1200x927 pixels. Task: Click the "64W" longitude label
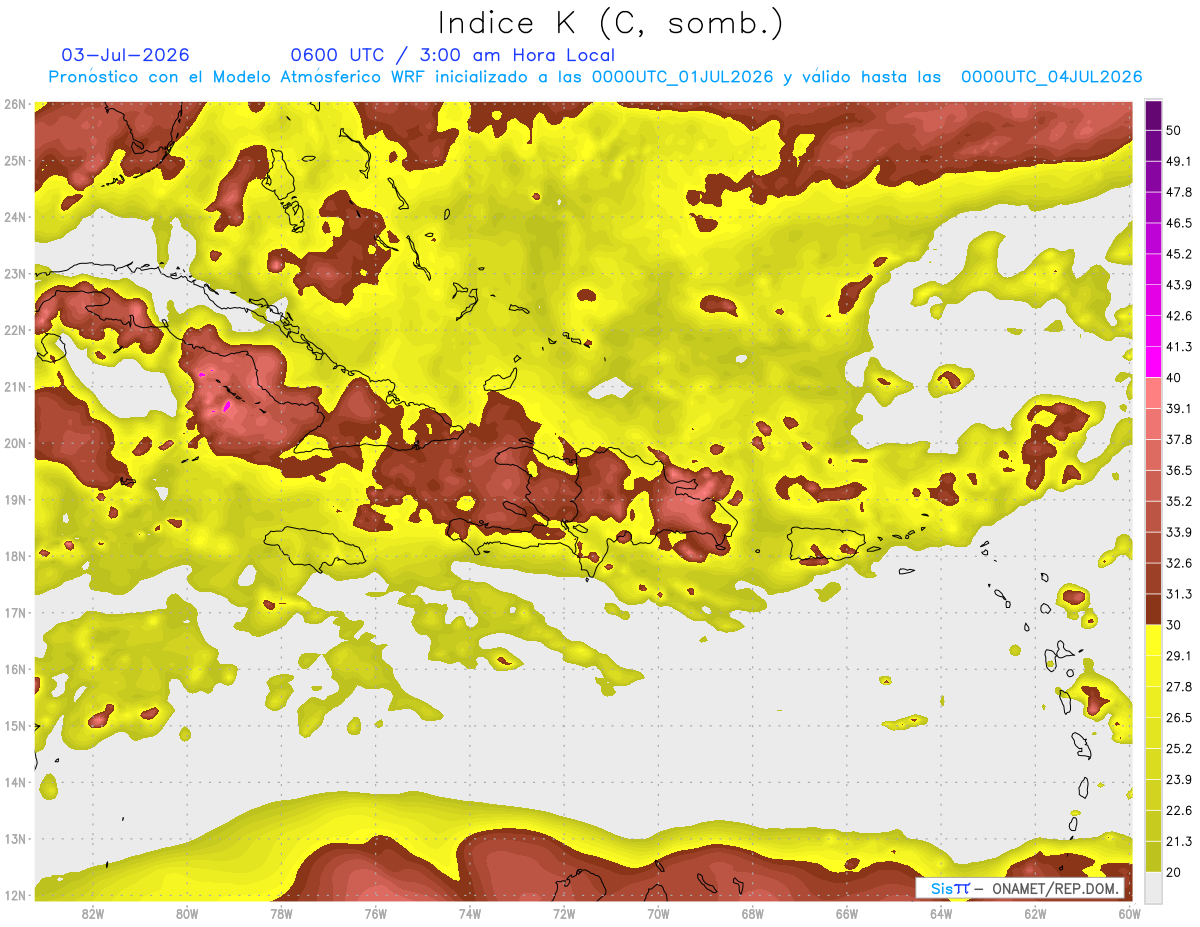coord(941,914)
